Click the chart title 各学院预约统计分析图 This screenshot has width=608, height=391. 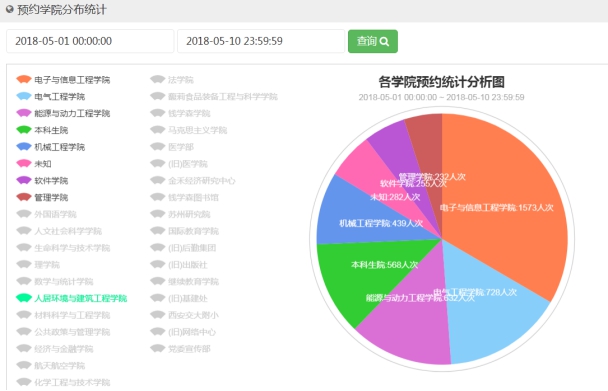pyautogui.click(x=441, y=82)
